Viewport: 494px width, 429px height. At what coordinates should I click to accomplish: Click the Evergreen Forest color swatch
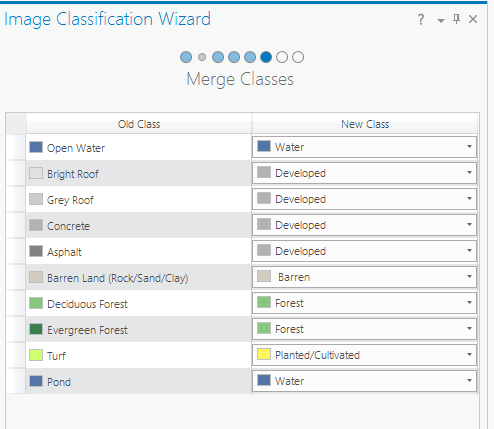[36, 329]
